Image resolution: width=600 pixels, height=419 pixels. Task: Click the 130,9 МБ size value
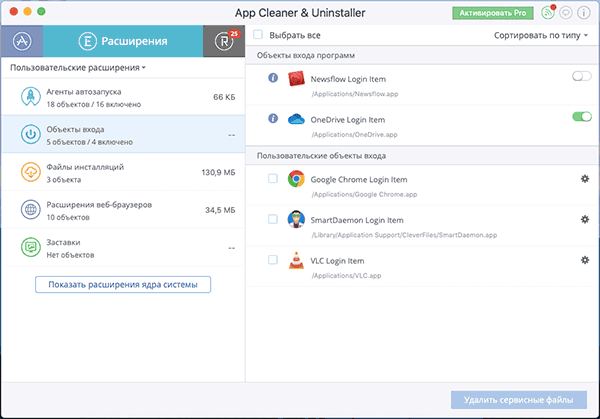[218, 173]
